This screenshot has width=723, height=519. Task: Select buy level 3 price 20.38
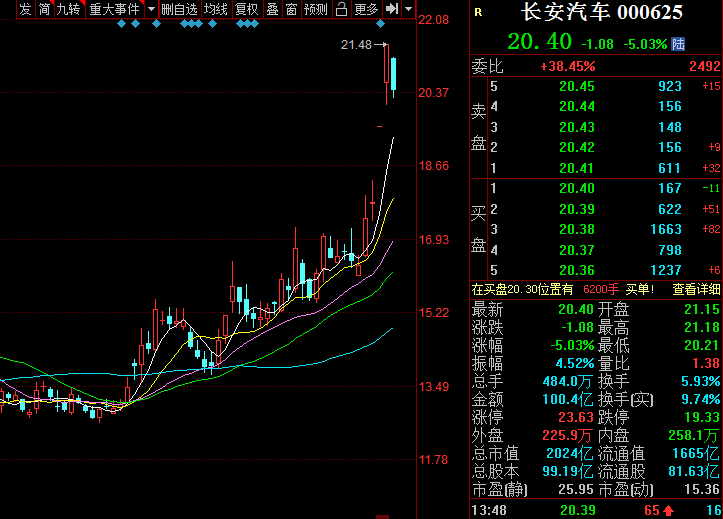(577, 230)
